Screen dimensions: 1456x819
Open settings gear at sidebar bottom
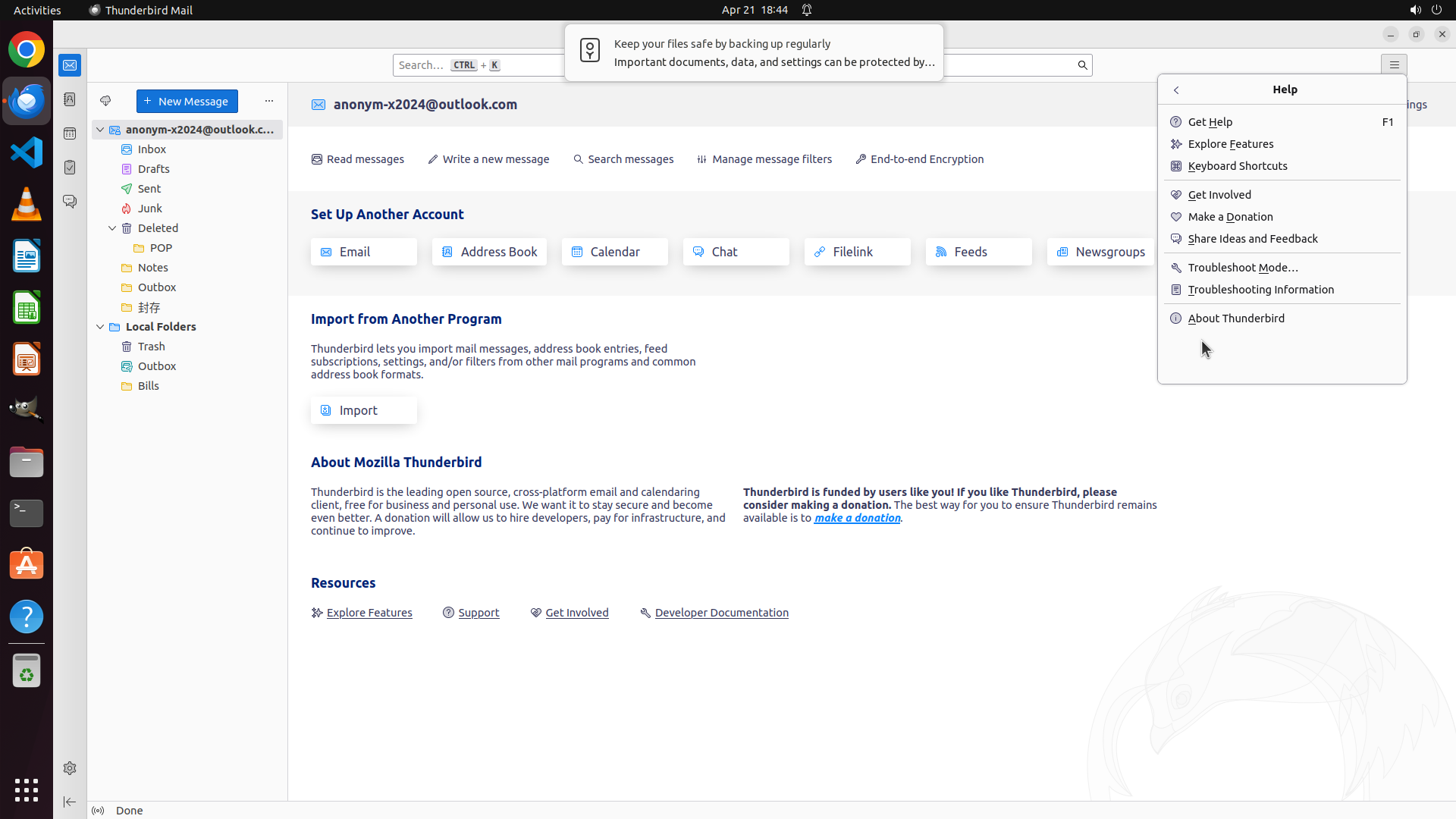70,768
